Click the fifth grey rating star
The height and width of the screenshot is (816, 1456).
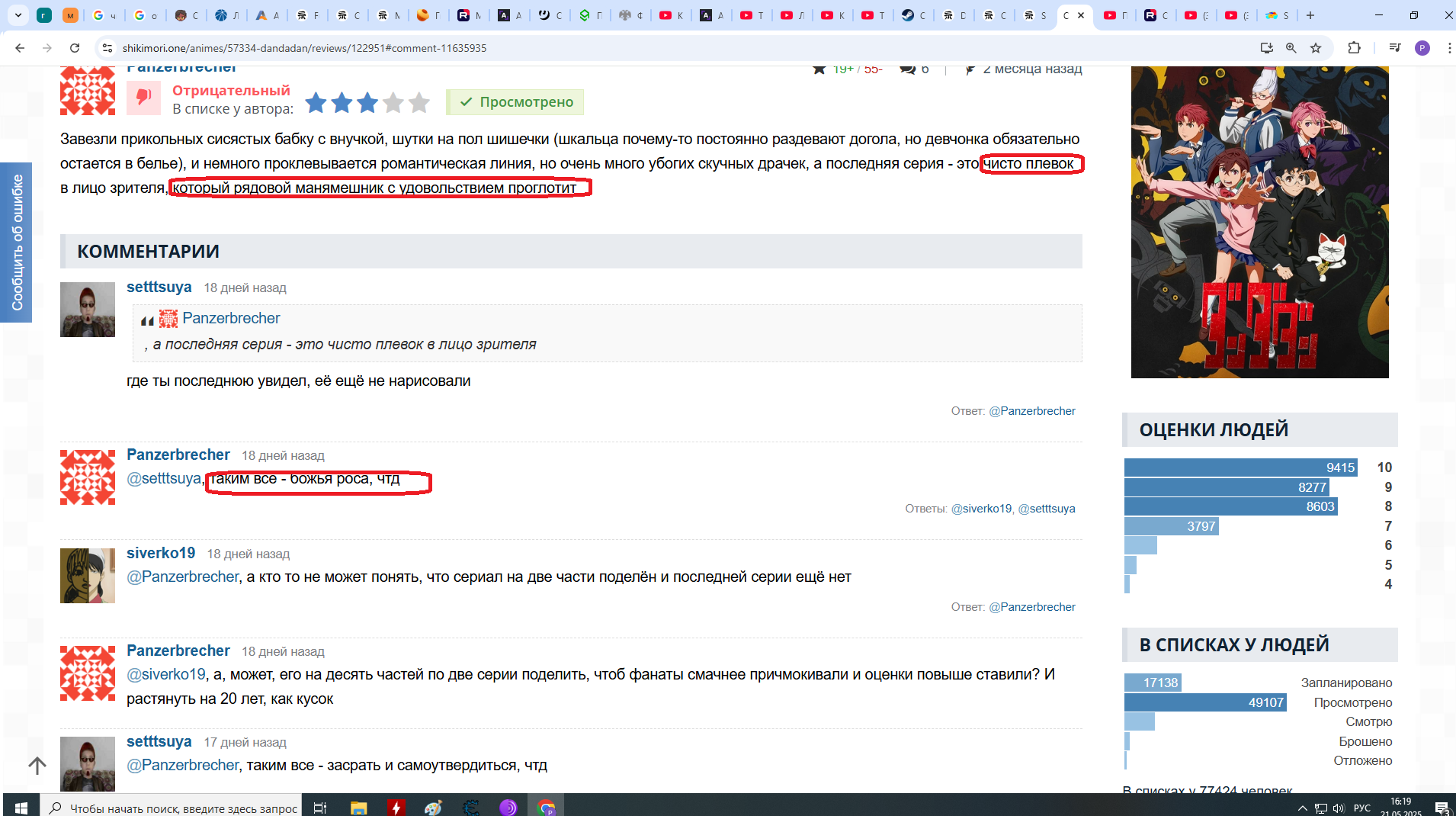[419, 102]
